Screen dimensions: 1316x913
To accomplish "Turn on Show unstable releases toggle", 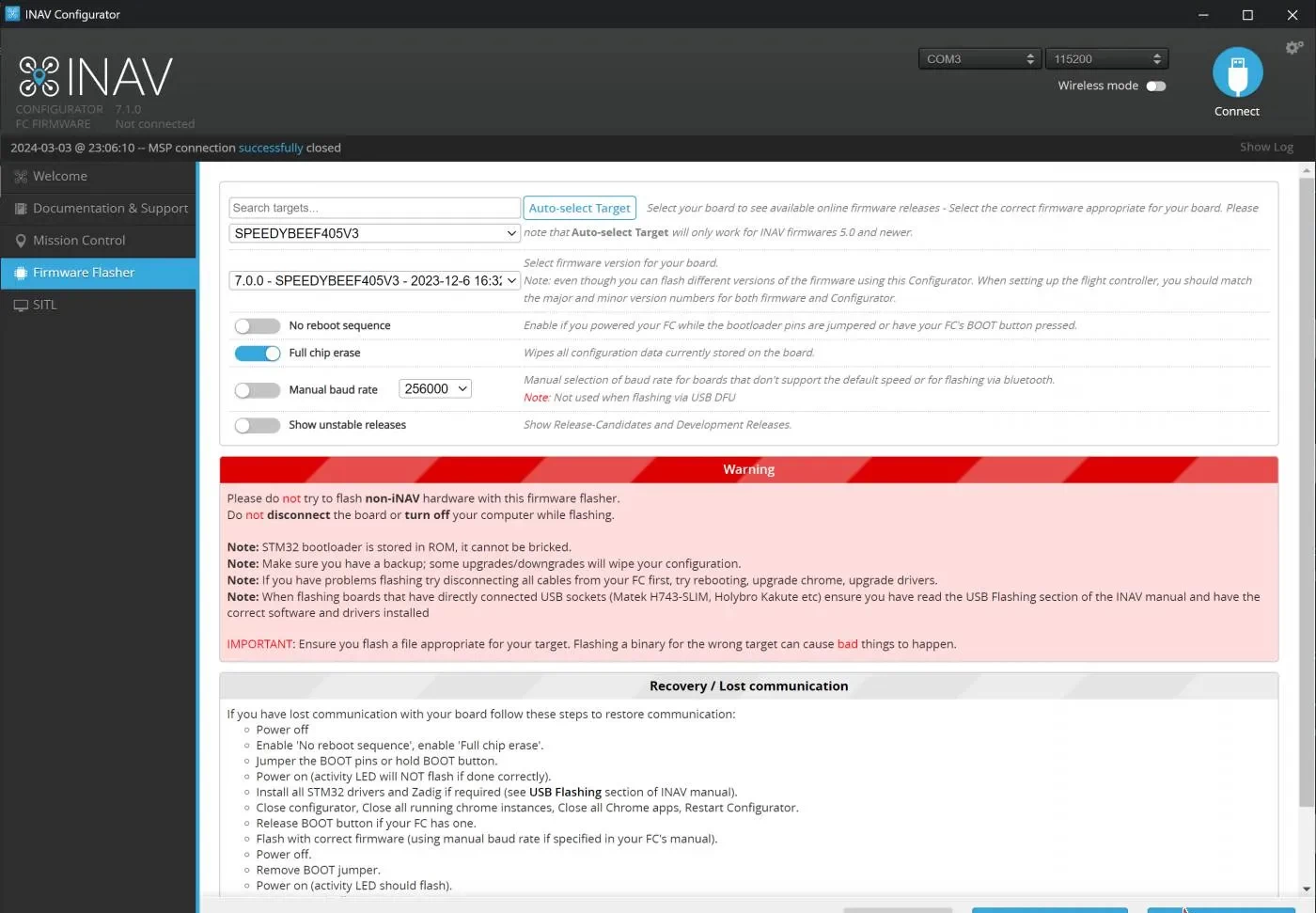I will [258, 425].
